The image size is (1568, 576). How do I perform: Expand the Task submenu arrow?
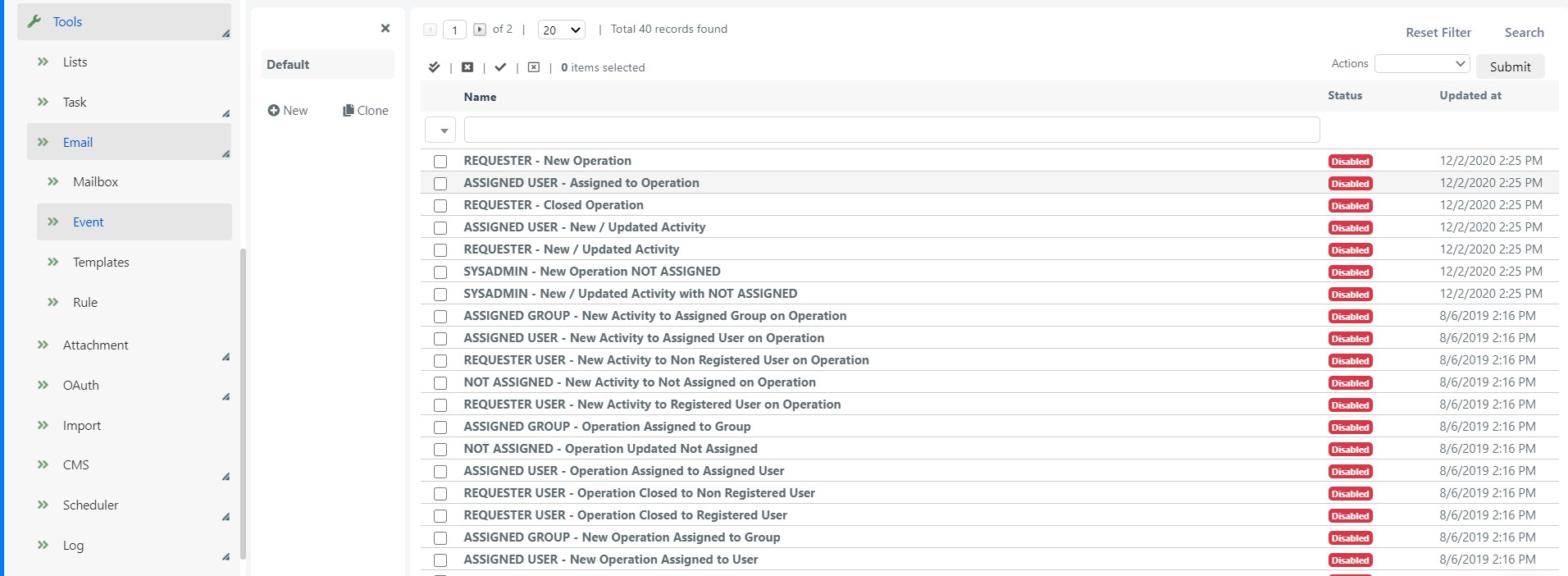(226, 113)
